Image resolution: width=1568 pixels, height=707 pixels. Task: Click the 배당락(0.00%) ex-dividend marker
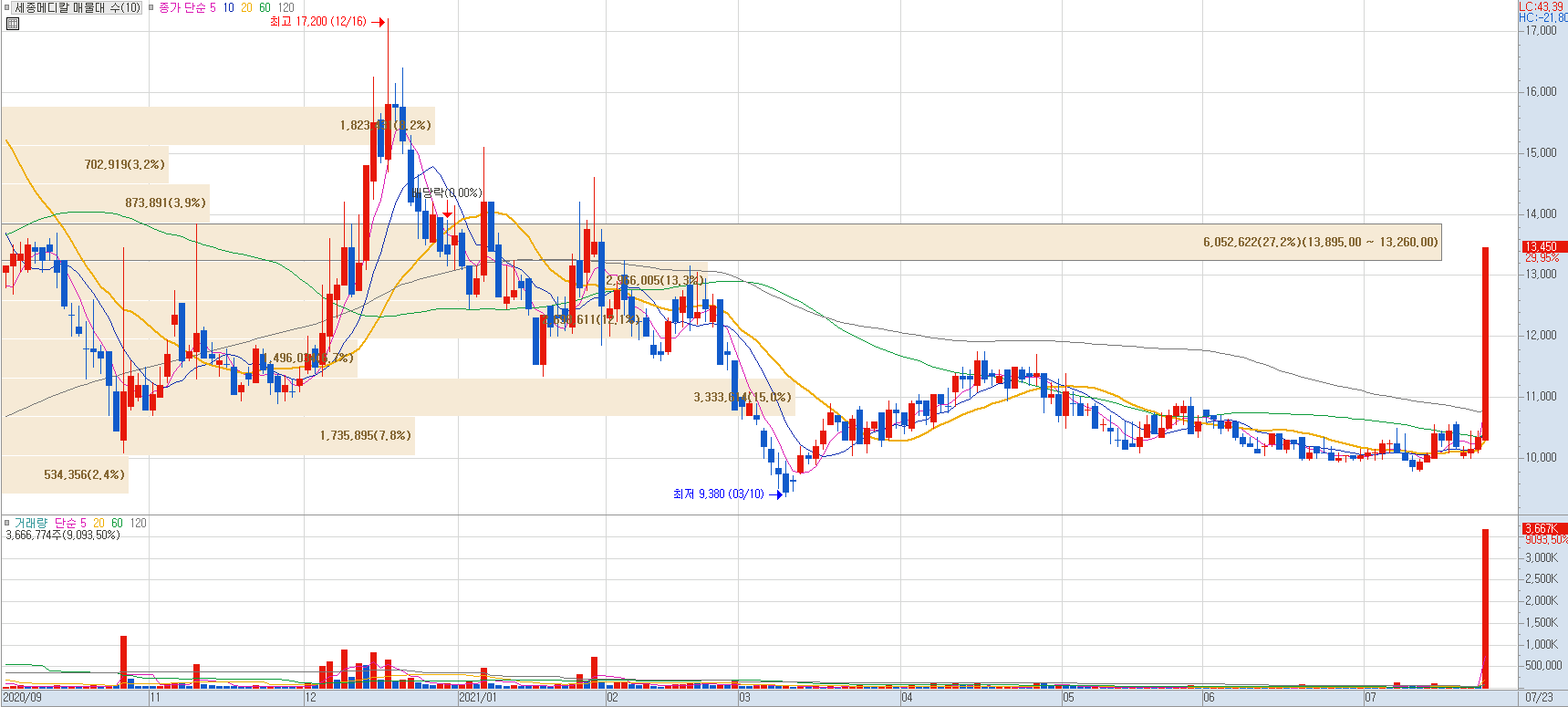(x=446, y=193)
